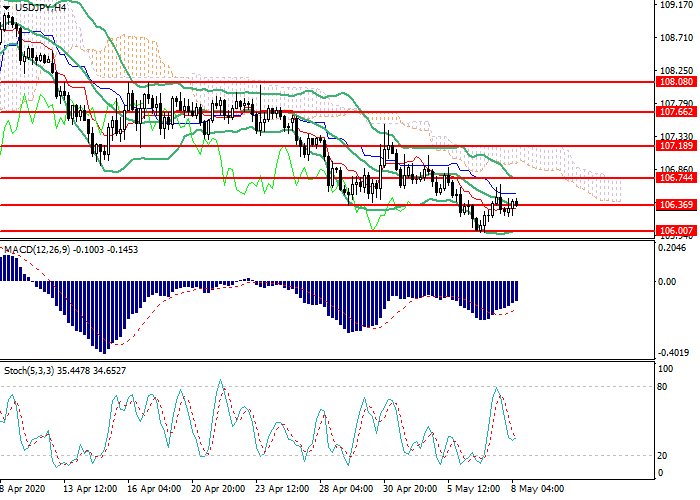
Task: Click the Stoch(5,3,3) indicator label
Action: (30, 371)
